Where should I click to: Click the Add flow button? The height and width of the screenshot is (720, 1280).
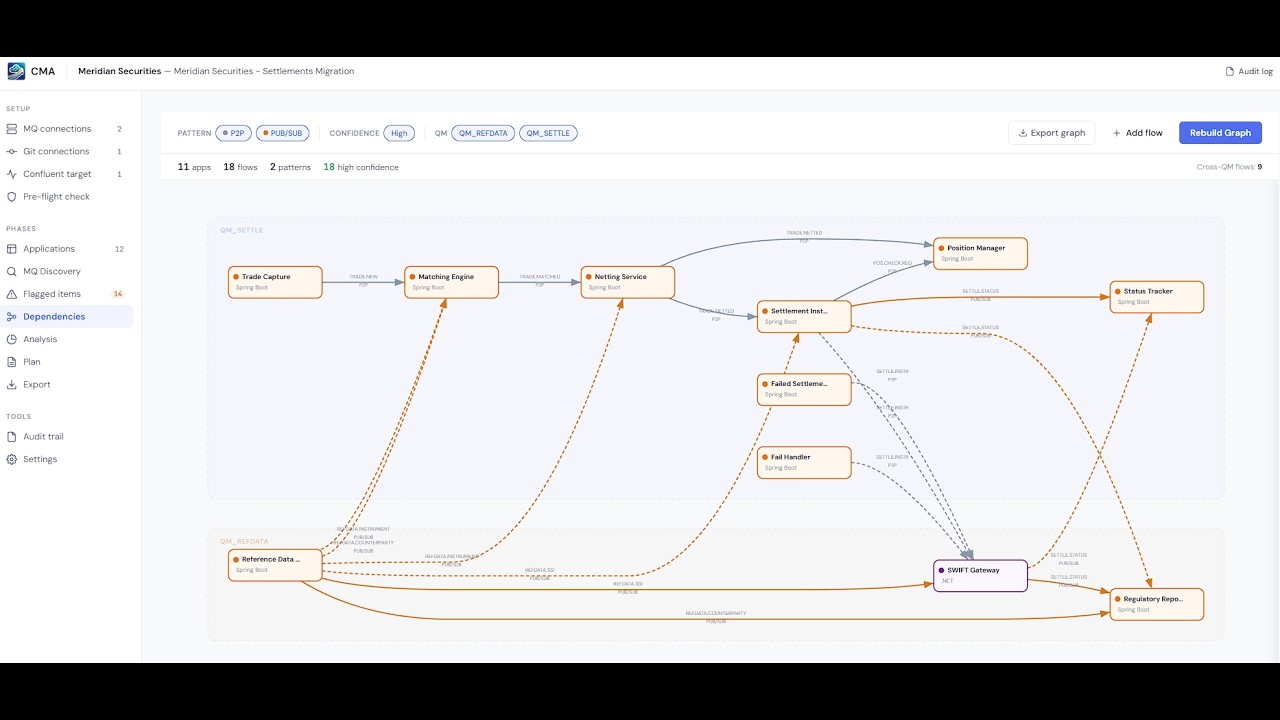pos(1138,133)
